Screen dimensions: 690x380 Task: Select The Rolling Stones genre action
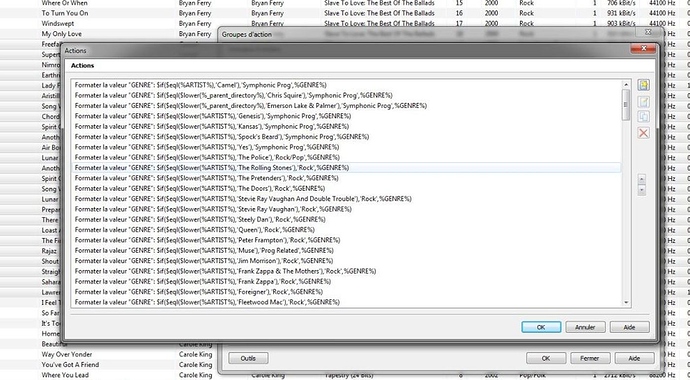click(x=346, y=168)
